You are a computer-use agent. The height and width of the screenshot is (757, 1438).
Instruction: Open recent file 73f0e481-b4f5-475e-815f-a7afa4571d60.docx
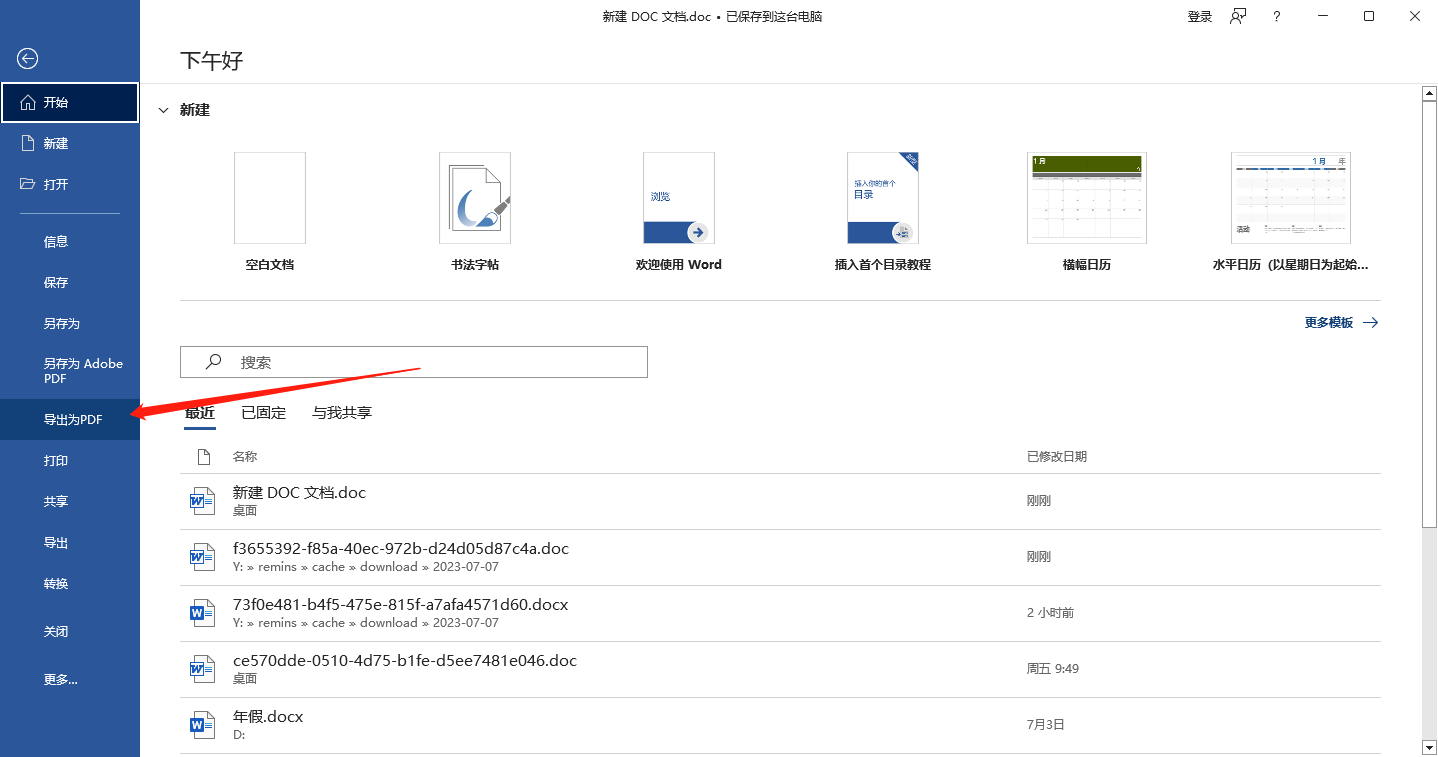pos(780,613)
